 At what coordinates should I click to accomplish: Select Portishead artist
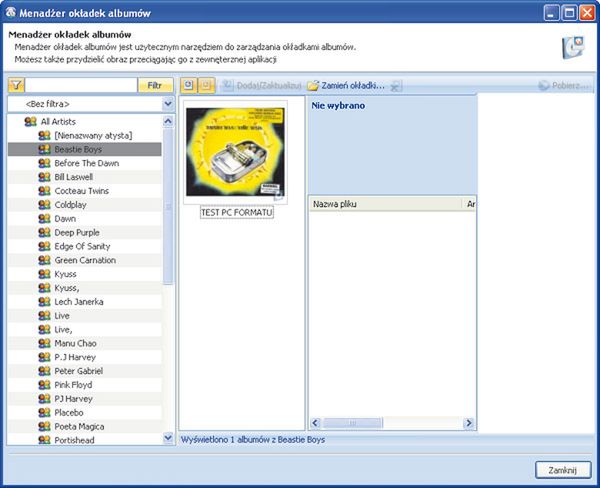(x=74, y=440)
